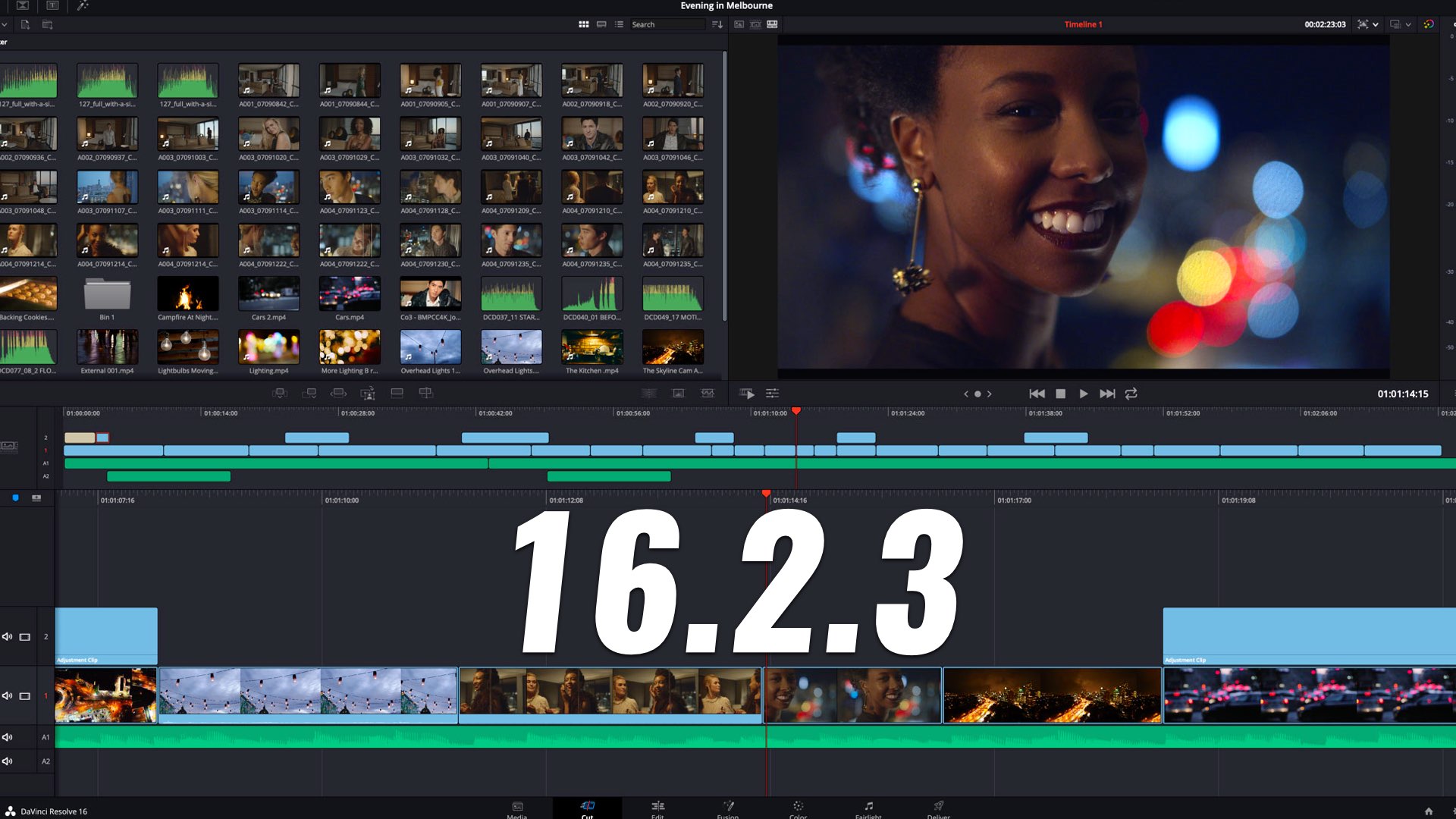1456x819 pixels.
Task: Toggle mute on audio track A1
Action: click(x=7, y=738)
